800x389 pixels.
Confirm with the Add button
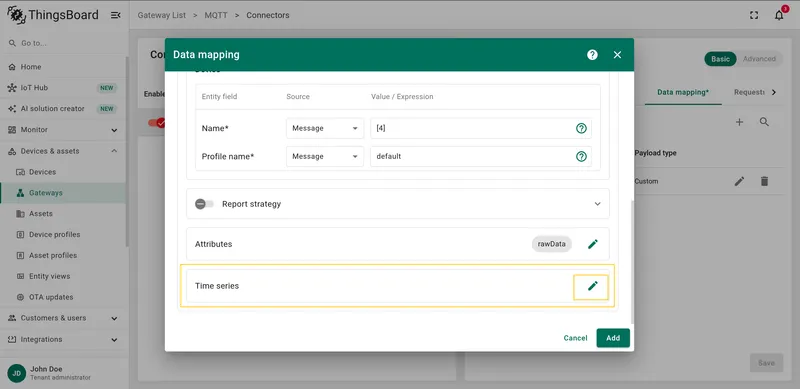pos(613,338)
